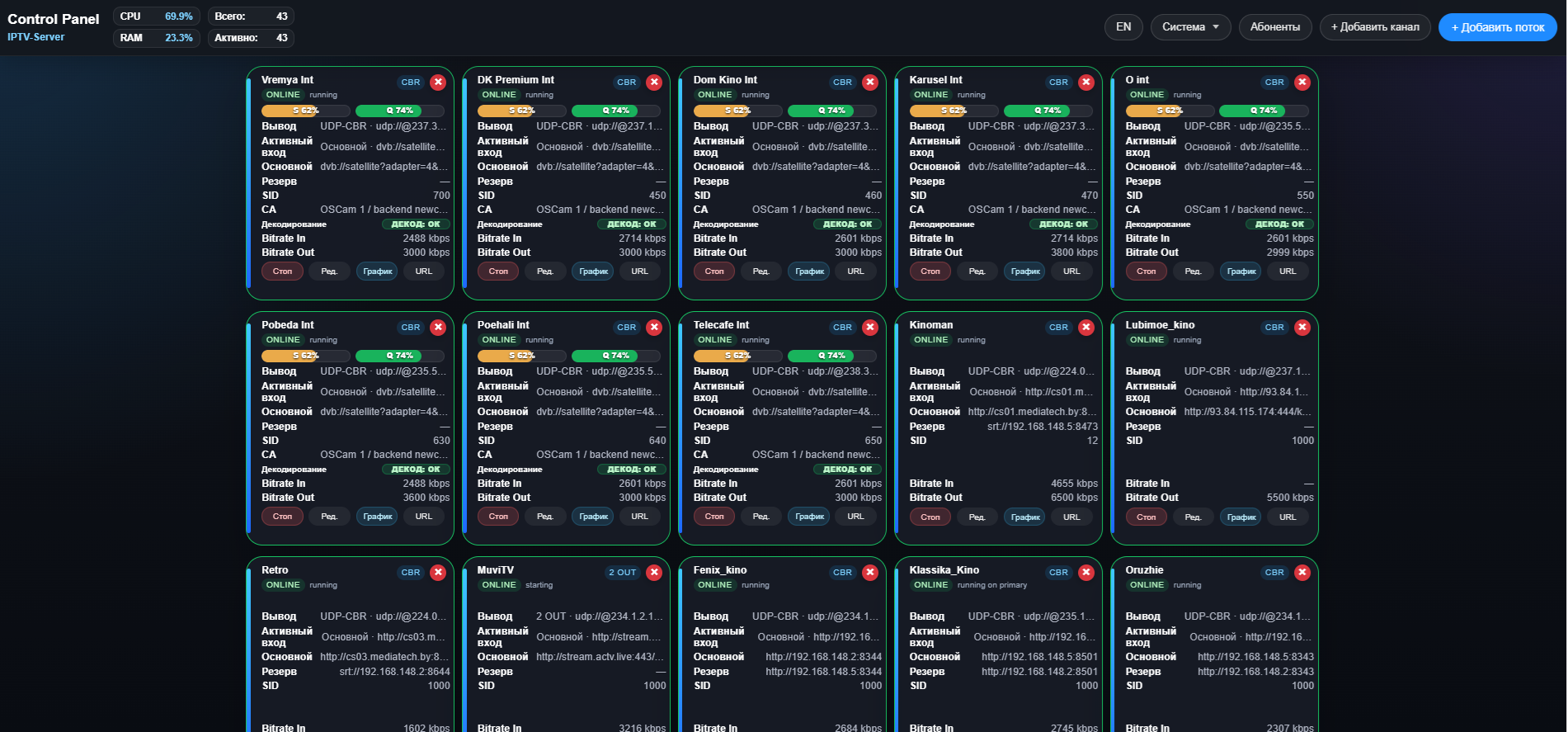
Task: Click the blue Добавить поток button
Action: [x=1498, y=27]
